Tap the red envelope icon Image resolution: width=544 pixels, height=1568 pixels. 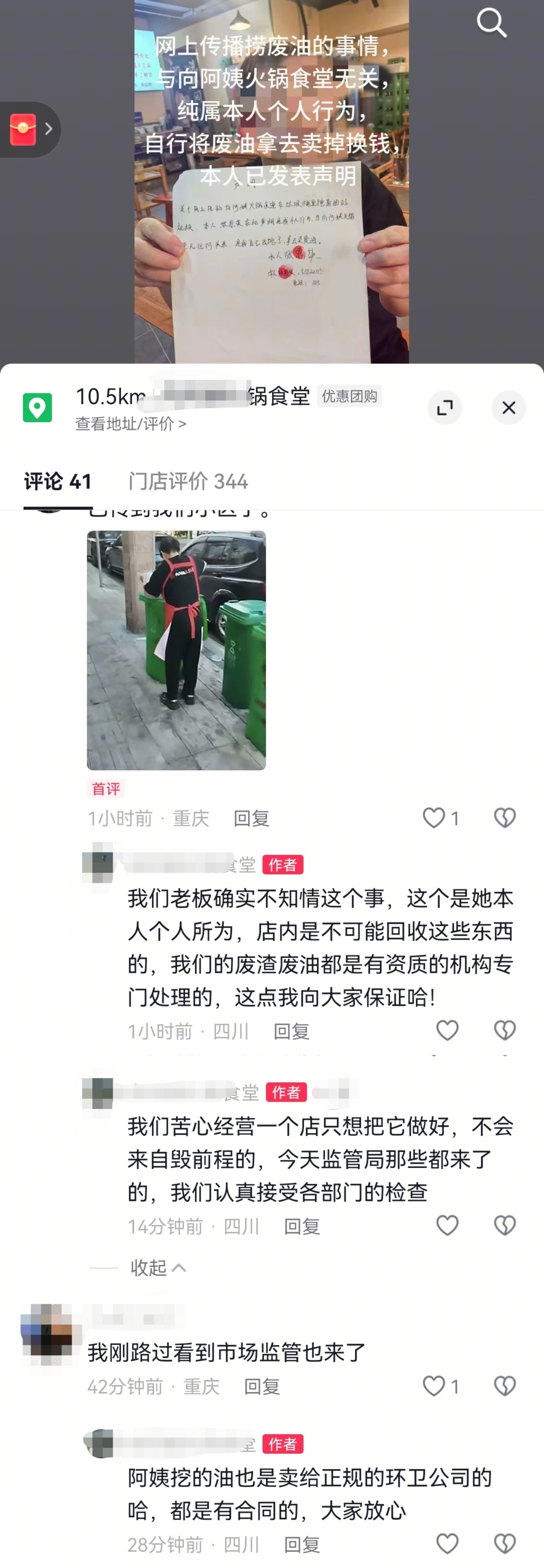tap(23, 129)
